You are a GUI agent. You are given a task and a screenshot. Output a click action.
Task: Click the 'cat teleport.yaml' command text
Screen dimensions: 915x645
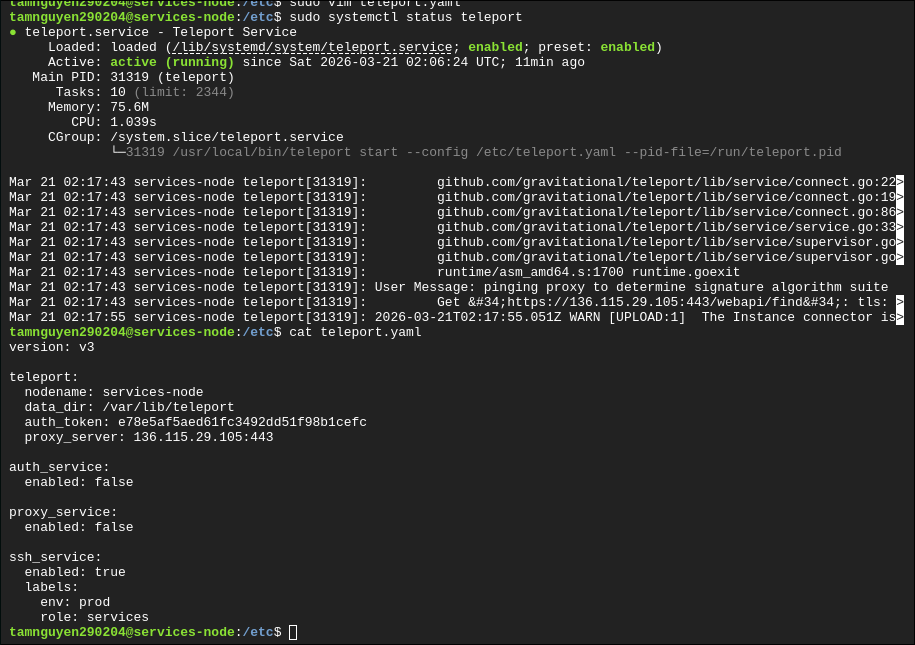(355, 332)
